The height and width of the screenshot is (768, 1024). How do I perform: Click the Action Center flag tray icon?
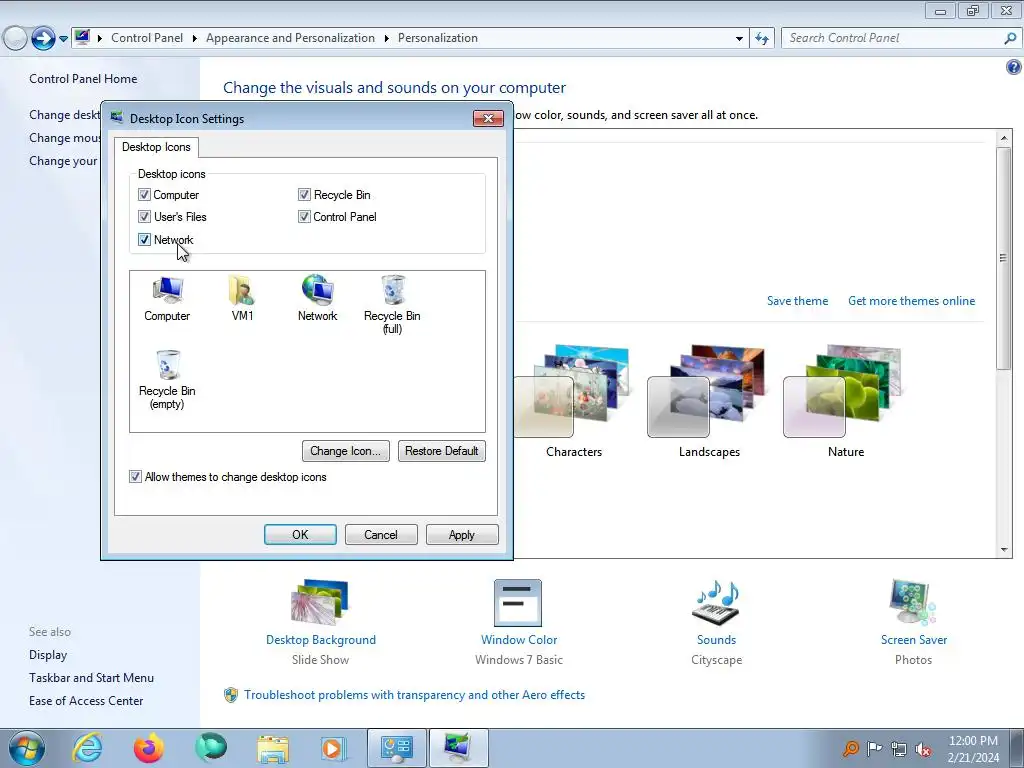[x=874, y=748]
